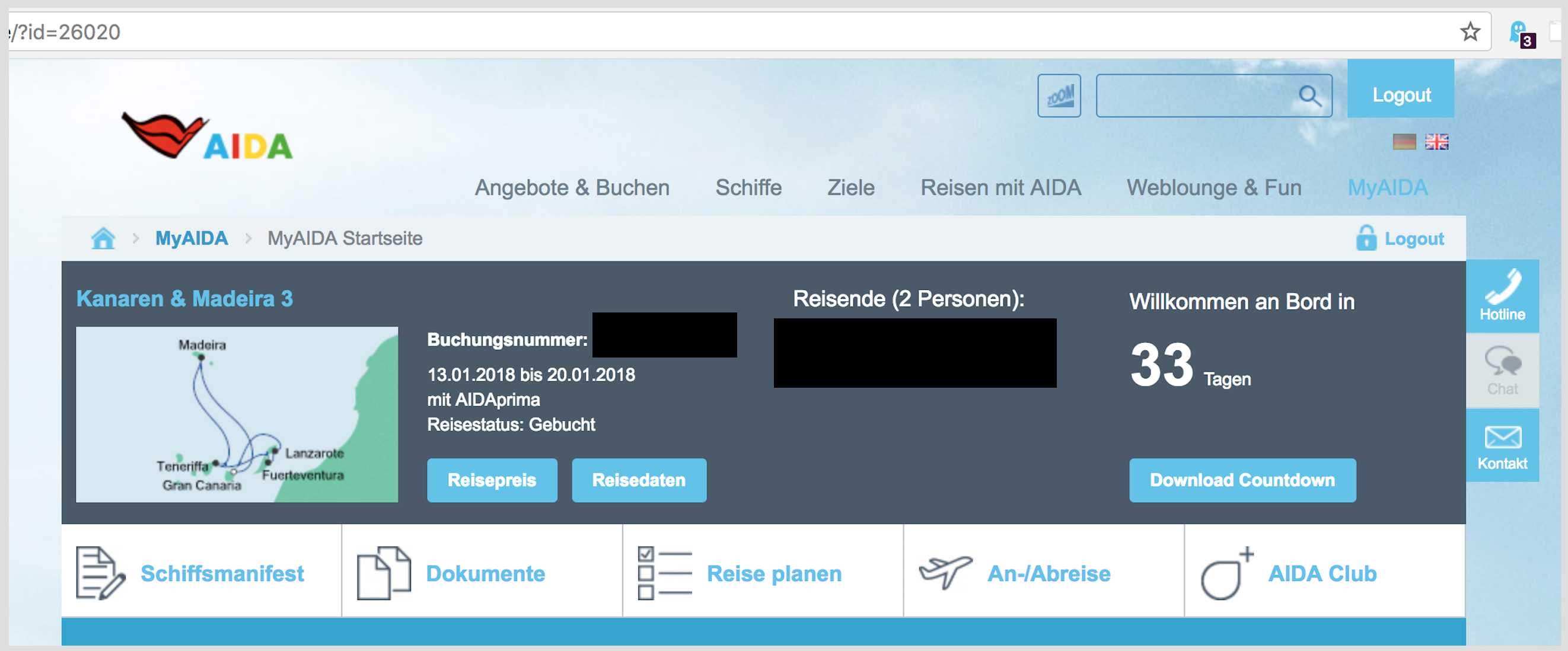Click the Download Countdown button
Image resolution: width=1568 pixels, height=651 pixels.
(x=1242, y=480)
